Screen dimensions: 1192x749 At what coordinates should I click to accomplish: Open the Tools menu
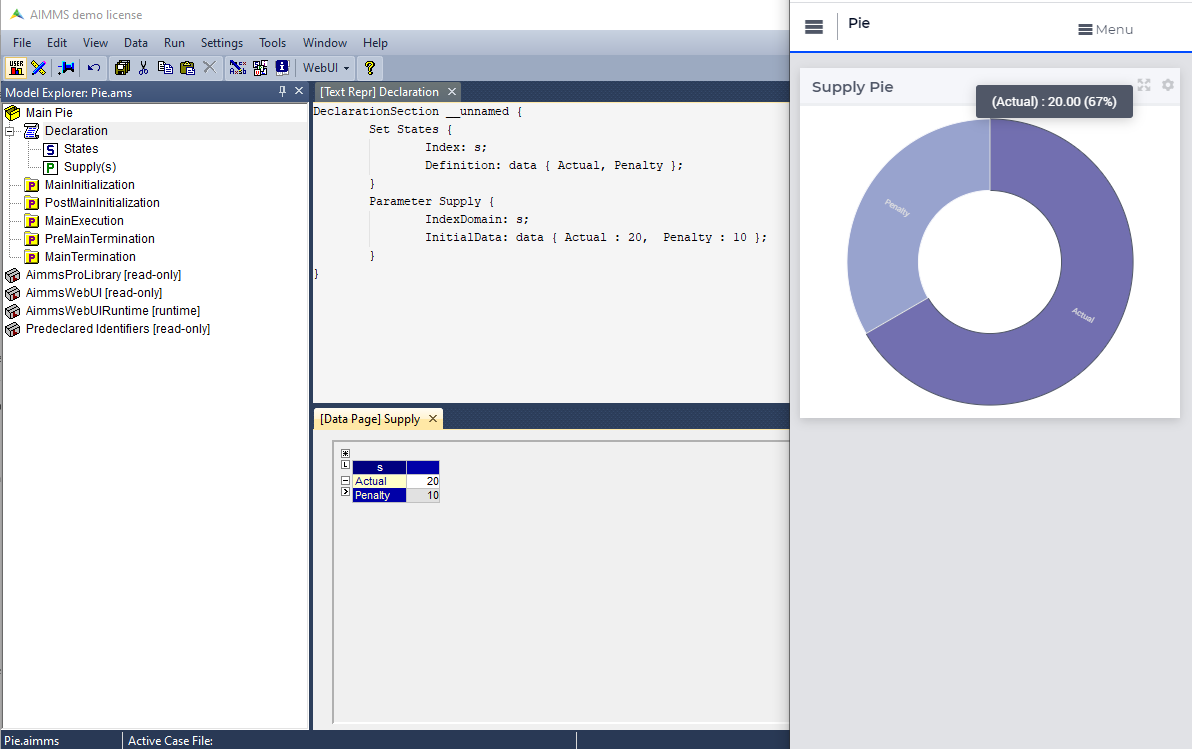pyautogui.click(x=272, y=43)
